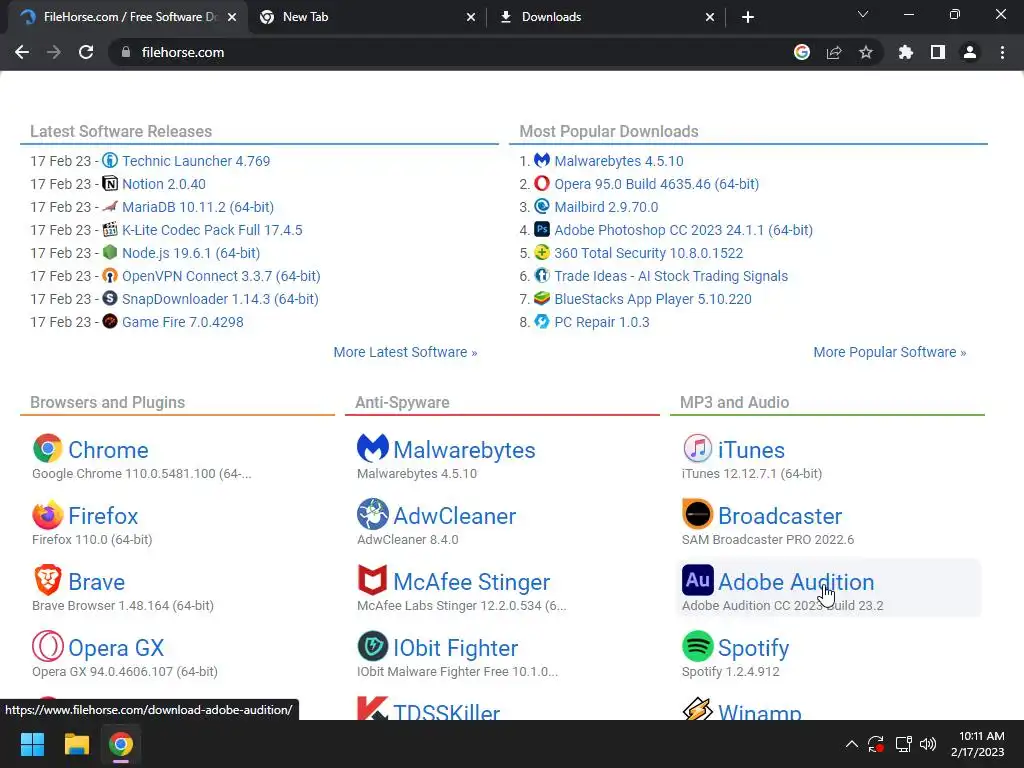The width and height of the screenshot is (1024, 768).
Task: Open the More Popular Software link
Action: pos(889,352)
